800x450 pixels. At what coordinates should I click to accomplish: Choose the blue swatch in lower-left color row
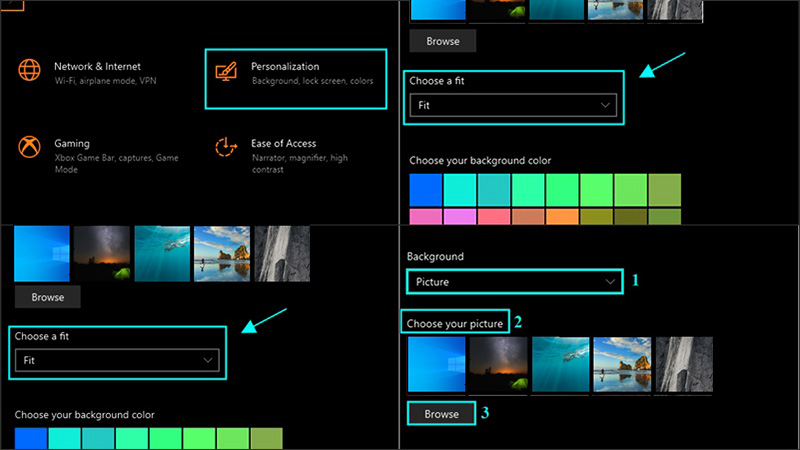31,439
